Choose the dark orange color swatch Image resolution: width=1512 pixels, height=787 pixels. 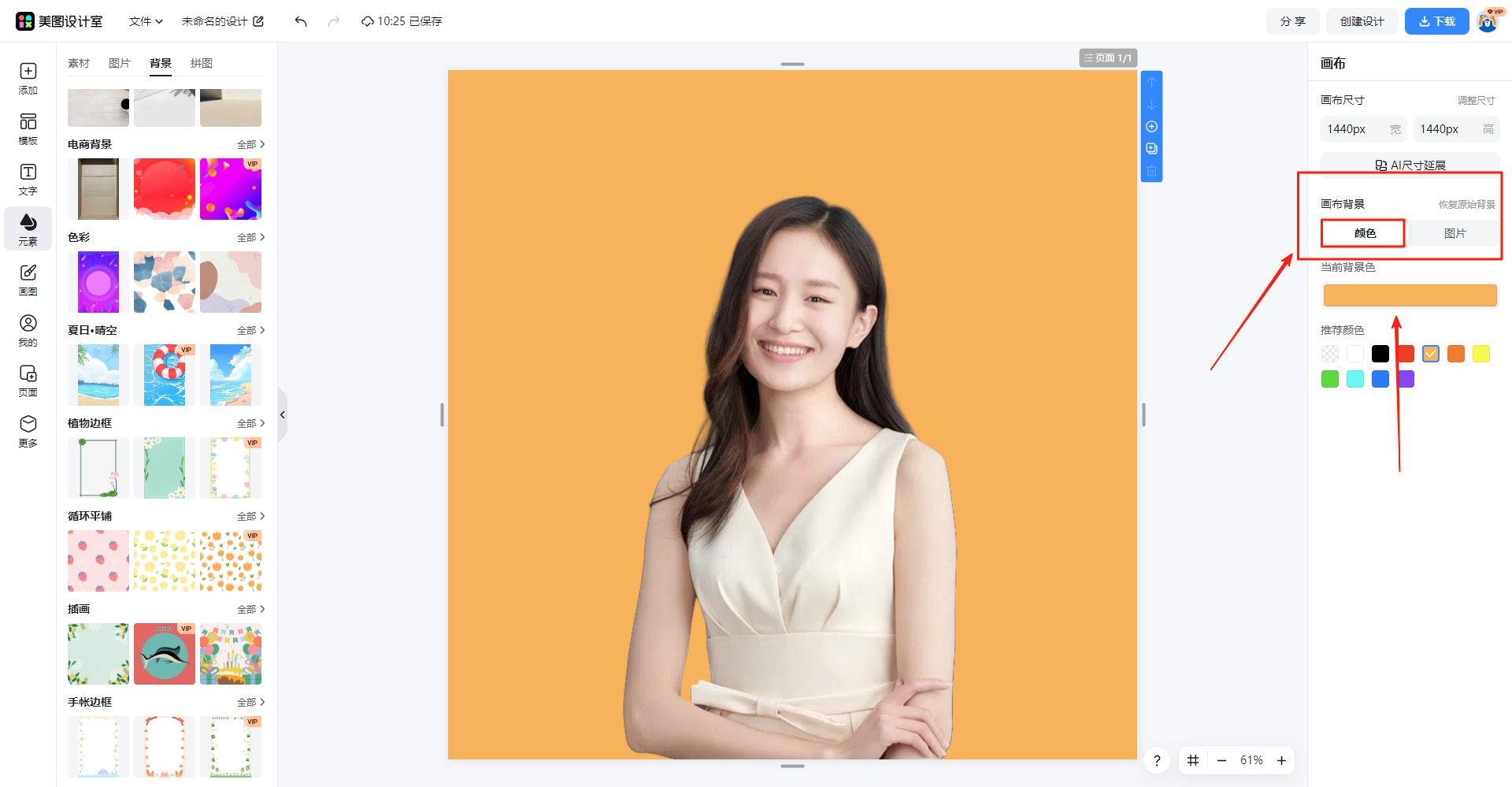[x=1456, y=354]
